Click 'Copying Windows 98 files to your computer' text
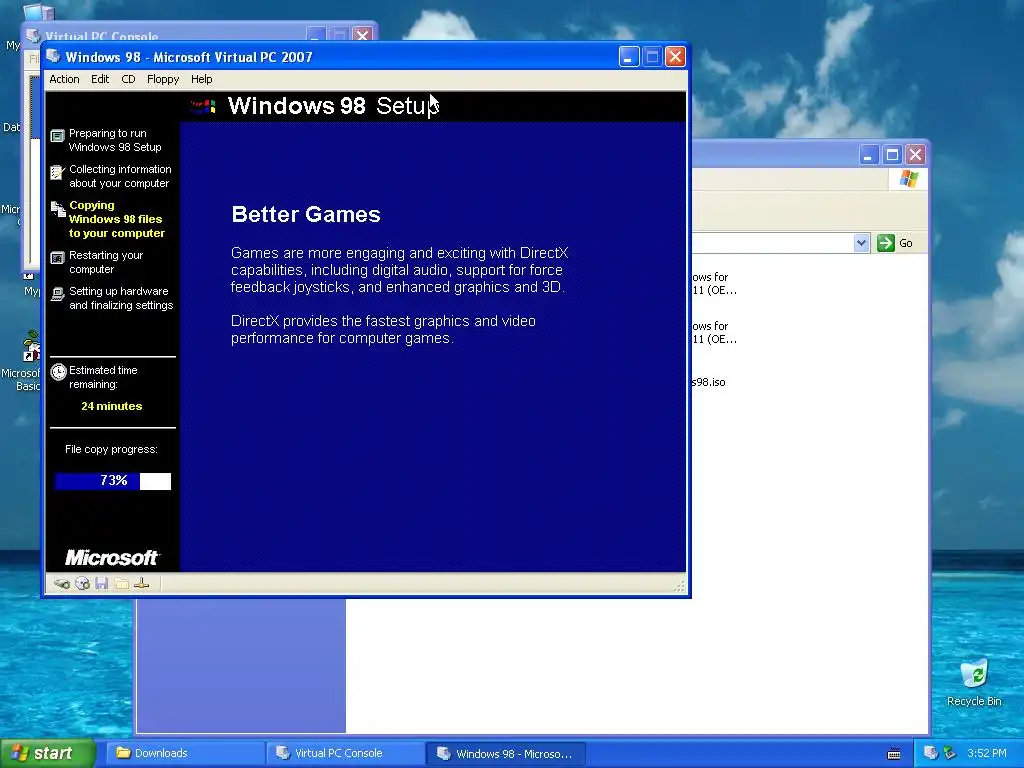Image resolution: width=1024 pixels, height=768 pixels. pos(116,219)
